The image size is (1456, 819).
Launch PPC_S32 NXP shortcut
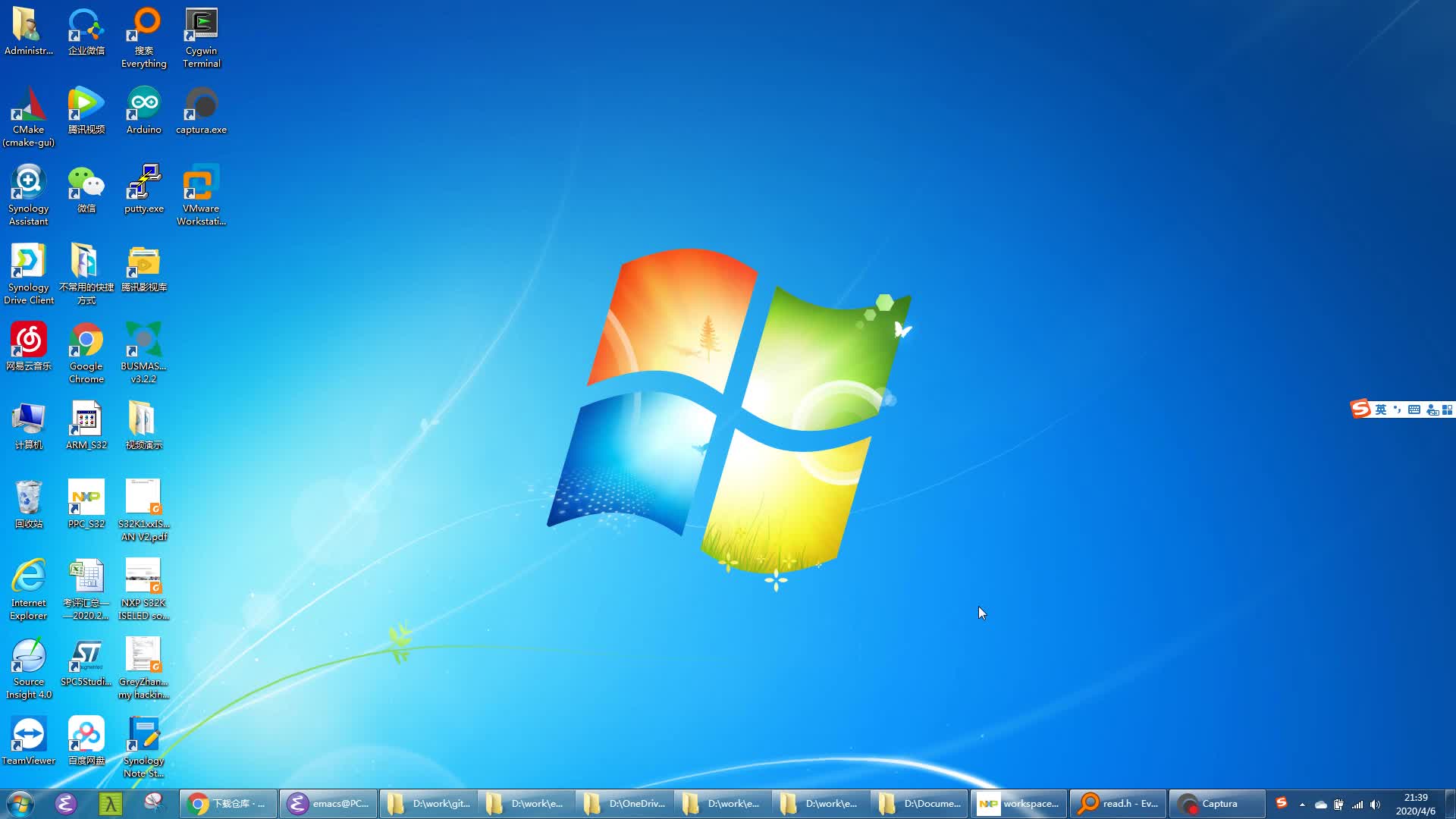coord(86,505)
